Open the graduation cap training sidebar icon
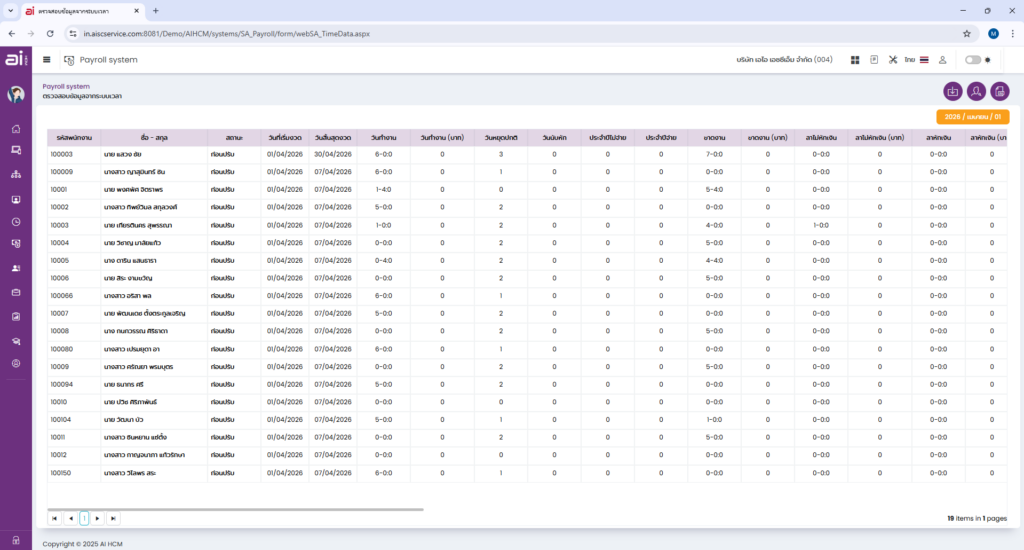1024x550 pixels. pos(16,341)
